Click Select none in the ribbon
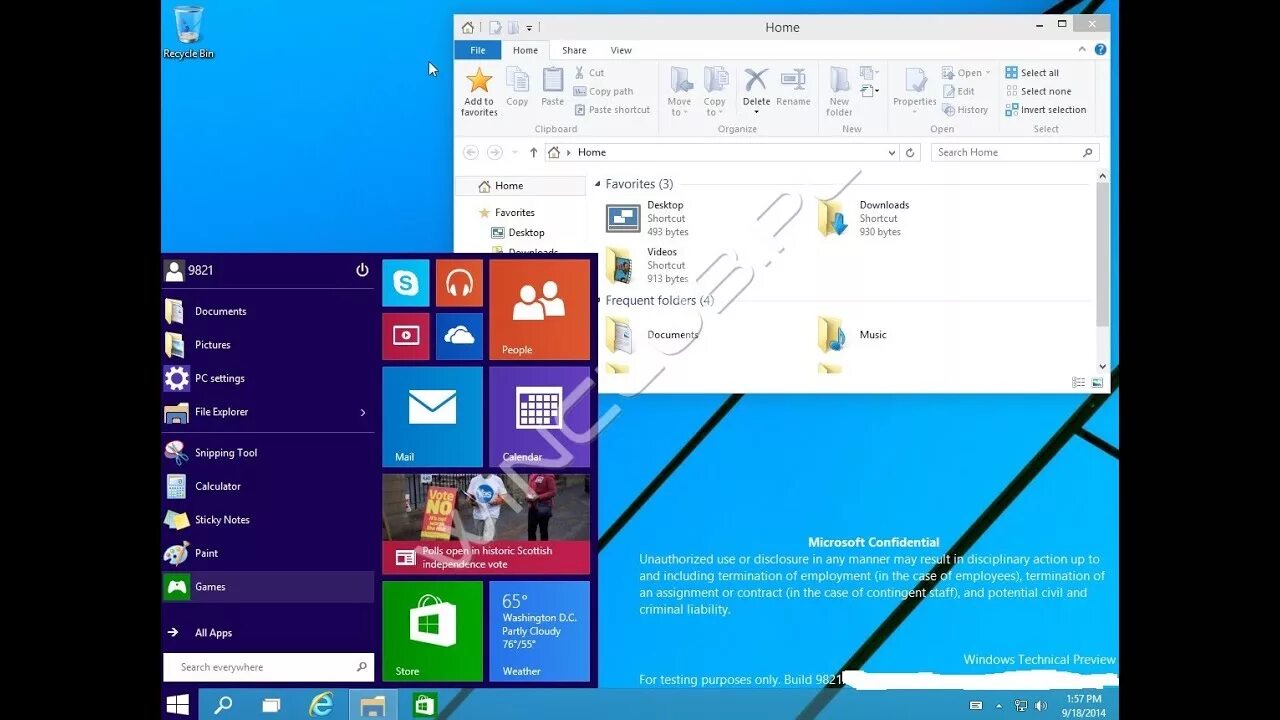This screenshot has height=720, width=1280. pyautogui.click(x=1038, y=91)
